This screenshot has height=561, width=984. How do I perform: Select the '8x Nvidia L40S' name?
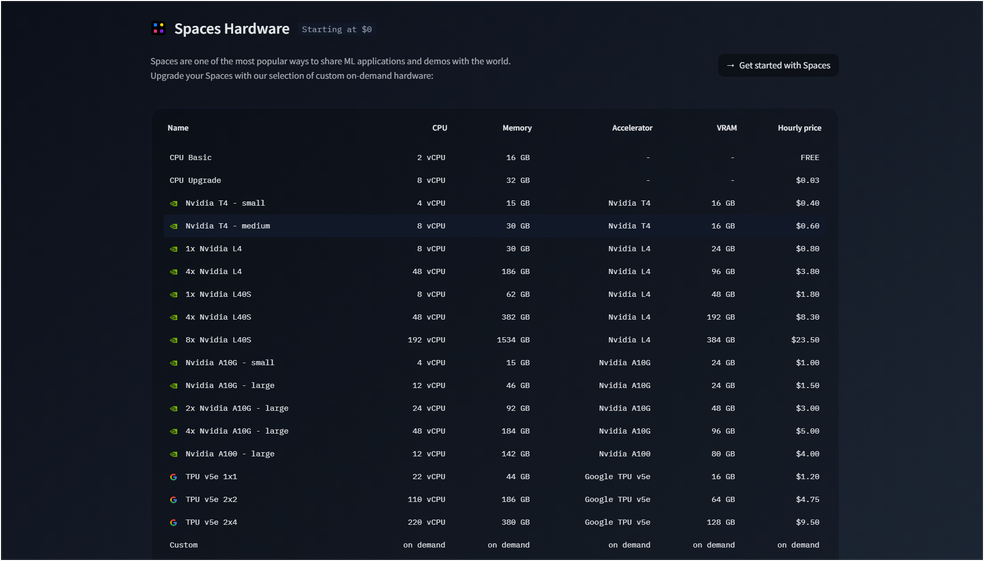tap(218, 340)
